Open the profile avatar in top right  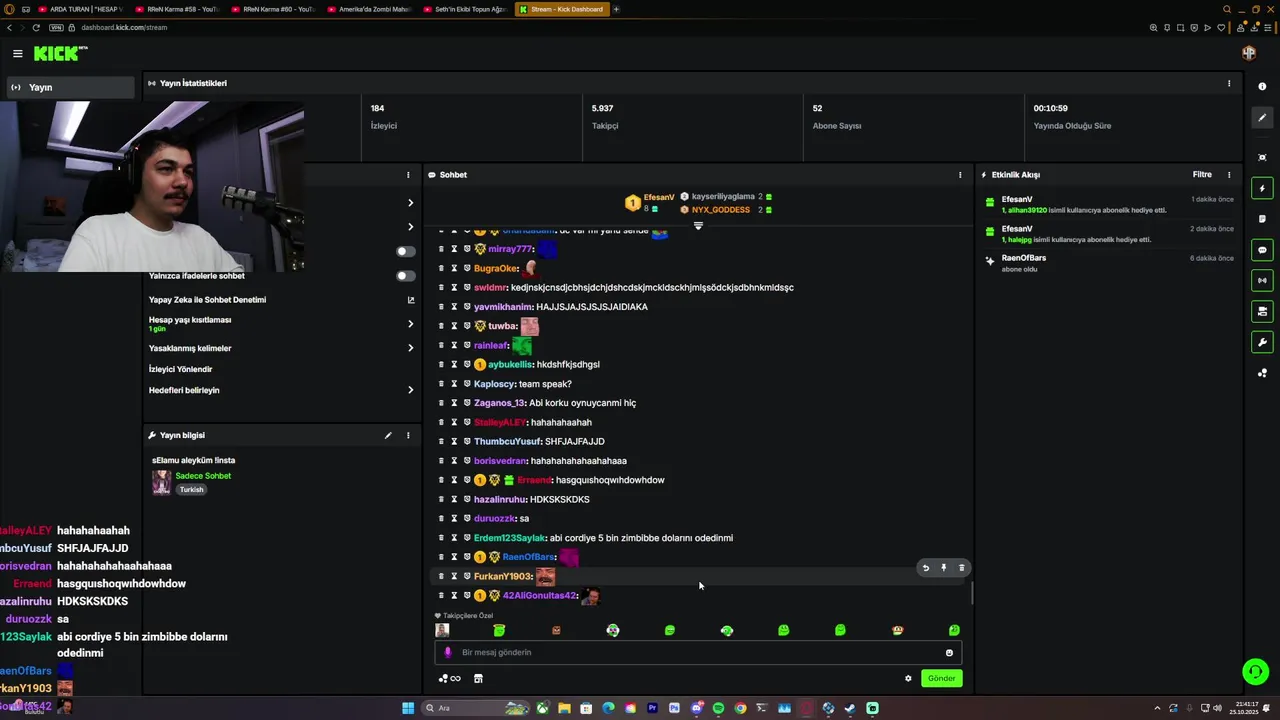[x=1249, y=53]
